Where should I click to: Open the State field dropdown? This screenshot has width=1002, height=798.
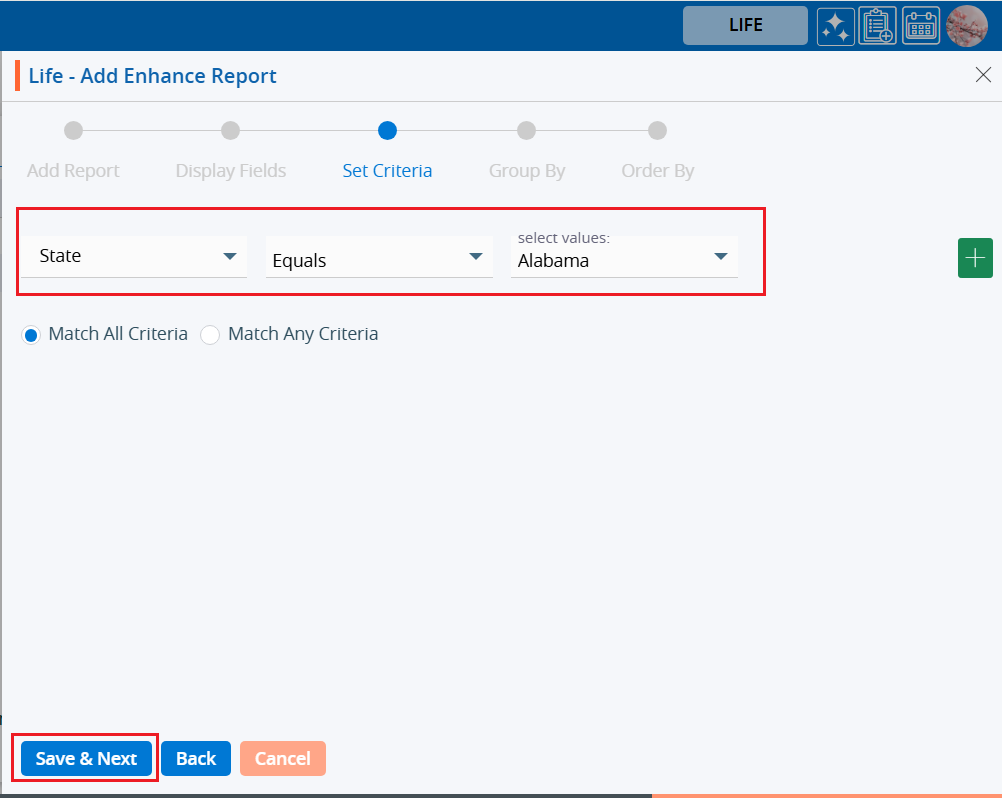pos(134,256)
